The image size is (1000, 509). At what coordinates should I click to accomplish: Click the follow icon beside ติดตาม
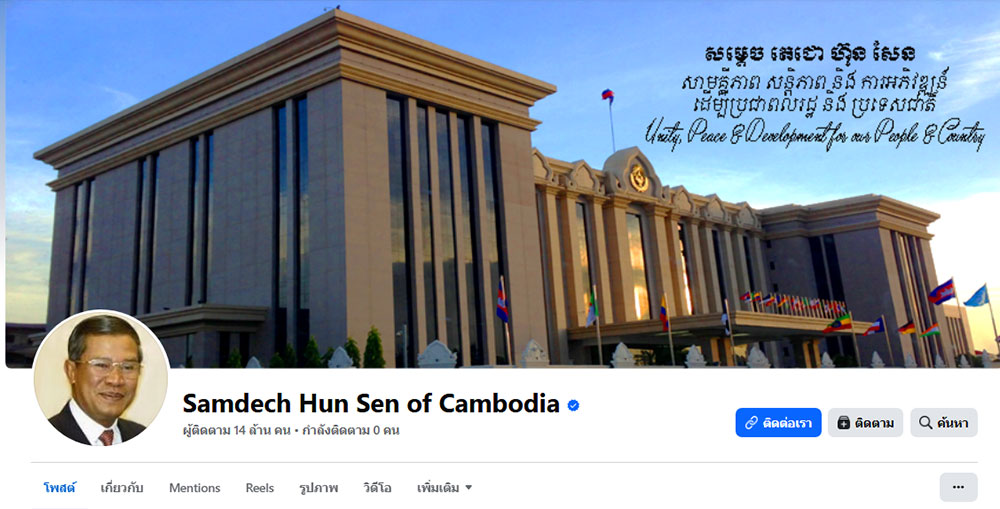(843, 423)
